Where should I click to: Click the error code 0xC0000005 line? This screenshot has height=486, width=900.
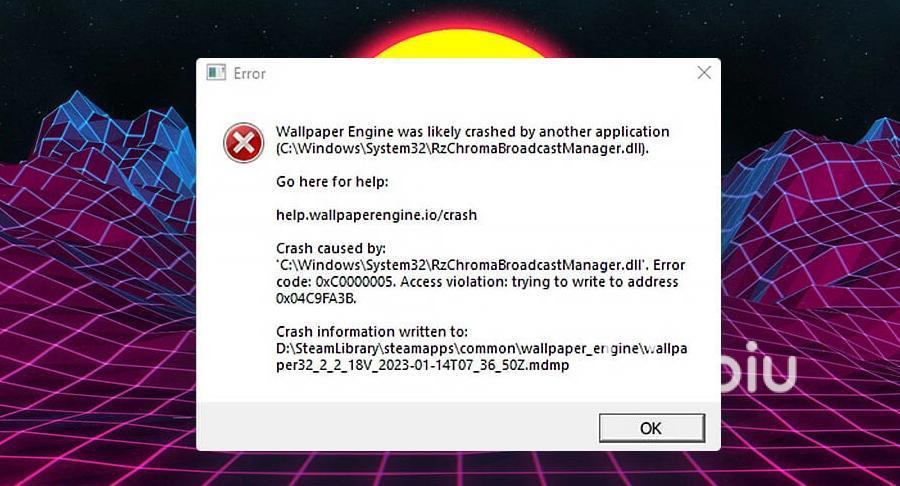[477, 282]
